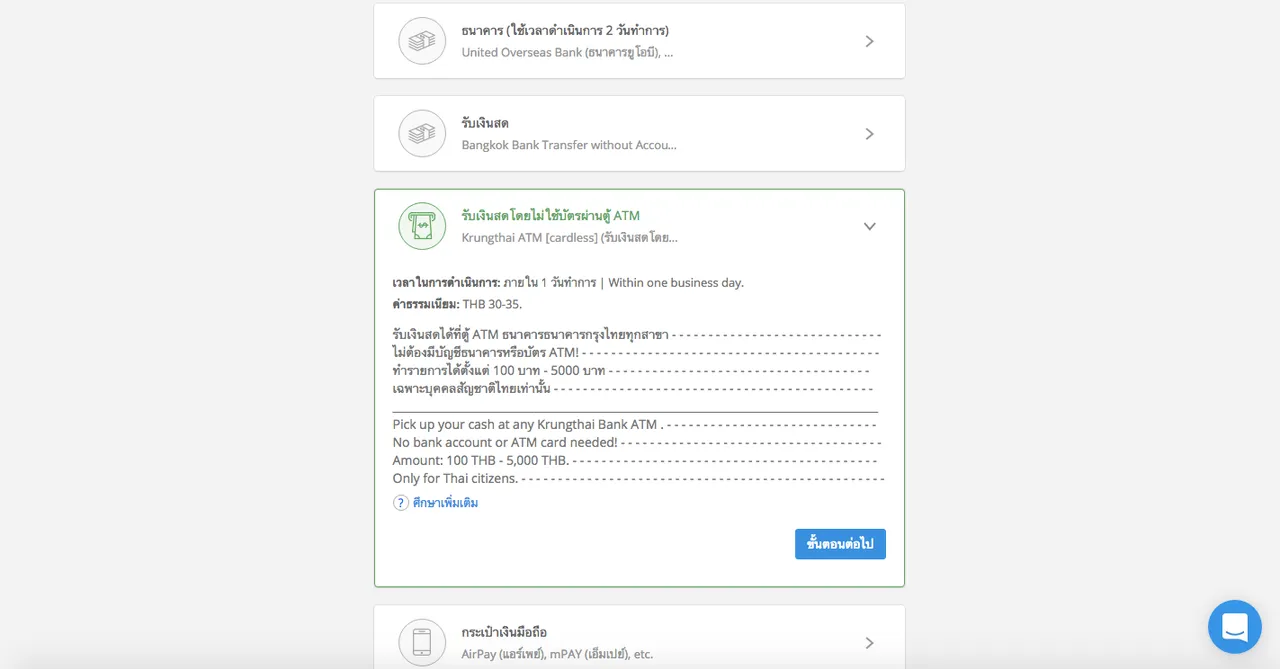Select ธนาคาร (ใช้เวลาดำเนินการ 2 วันทำการ) title
Viewport: 1280px width, 669px height.
565,30
